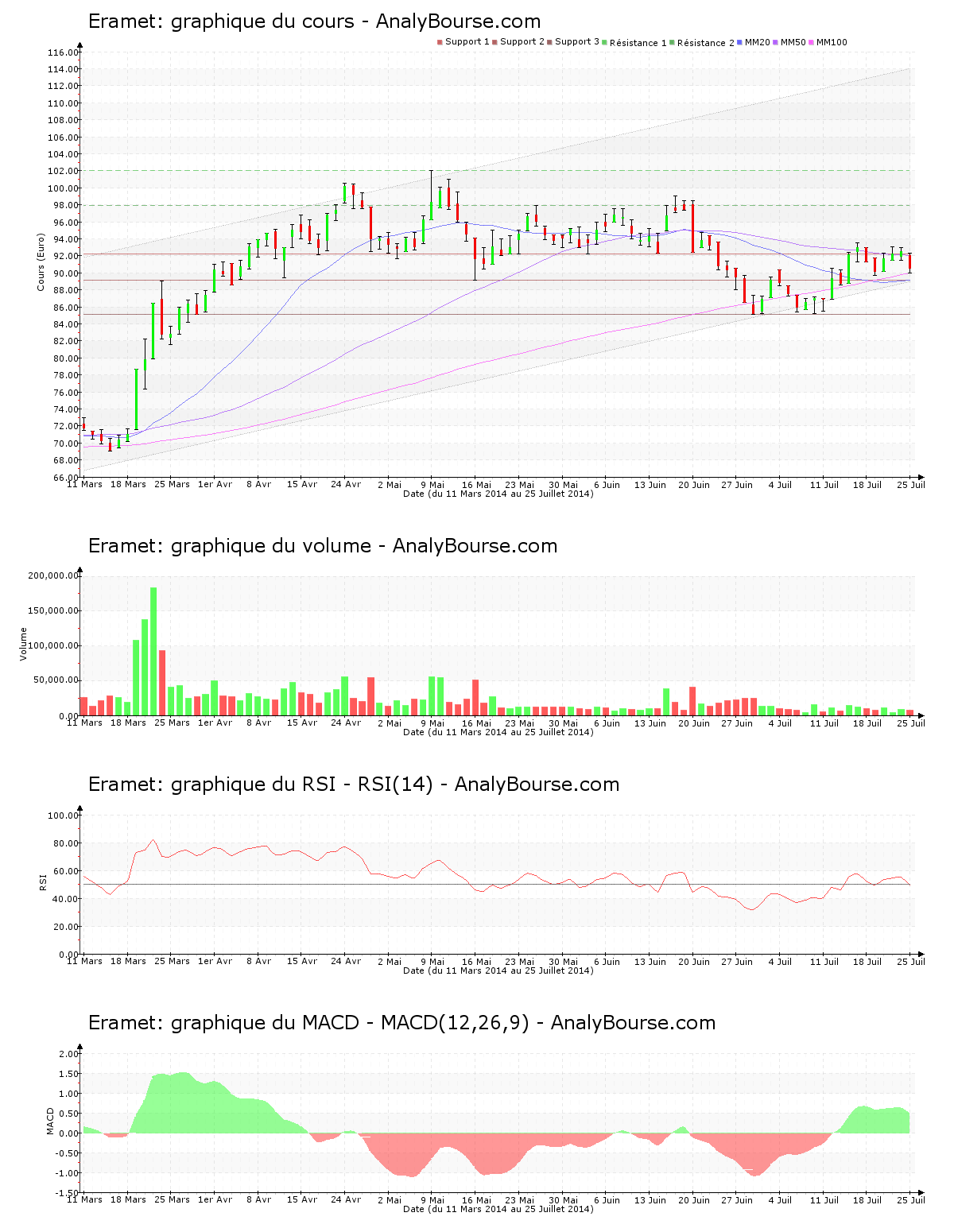Click the red Support 1 color square
The height and width of the screenshot is (1232, 954).
coord(440,43)
